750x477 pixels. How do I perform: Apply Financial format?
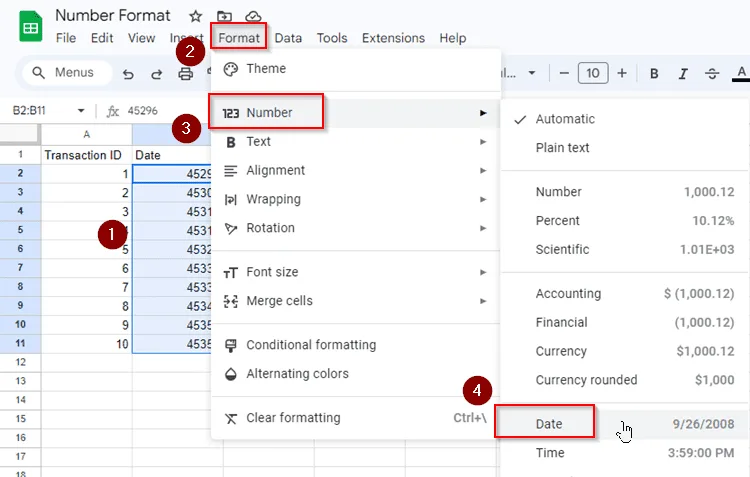coord(625,322)
